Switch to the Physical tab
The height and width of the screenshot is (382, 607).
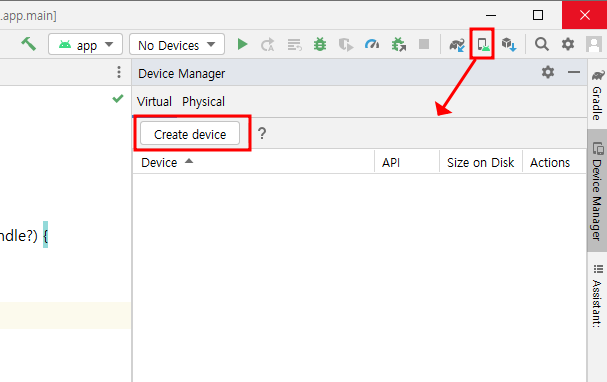203,102
